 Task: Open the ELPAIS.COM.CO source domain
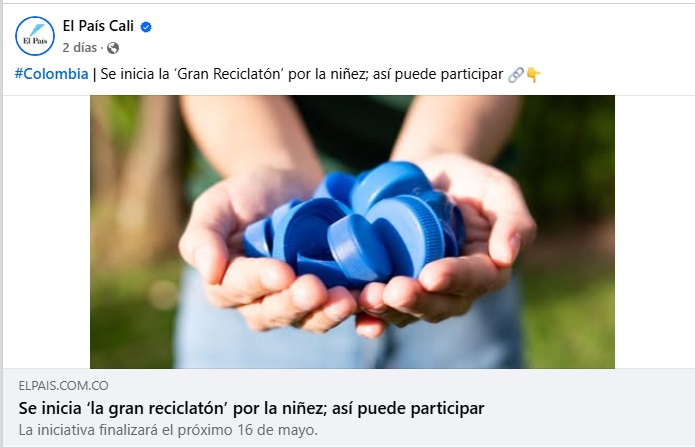pyautogui.click(x=63, y=386)
